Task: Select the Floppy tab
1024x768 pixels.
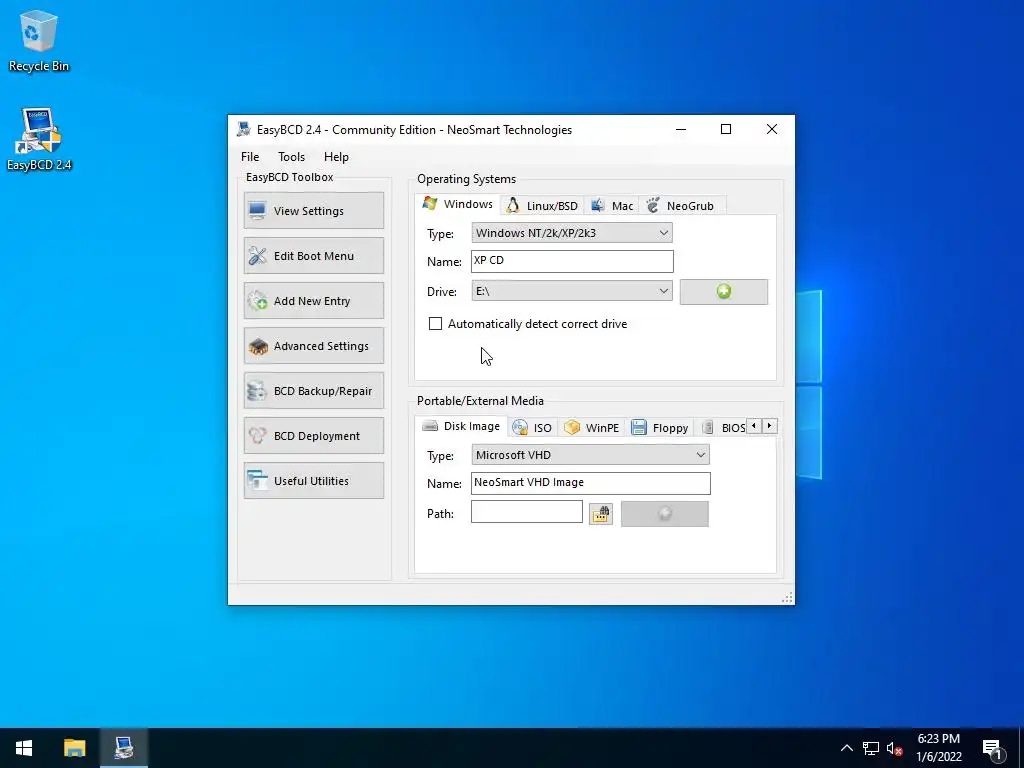Action: [x=660, y=428]
